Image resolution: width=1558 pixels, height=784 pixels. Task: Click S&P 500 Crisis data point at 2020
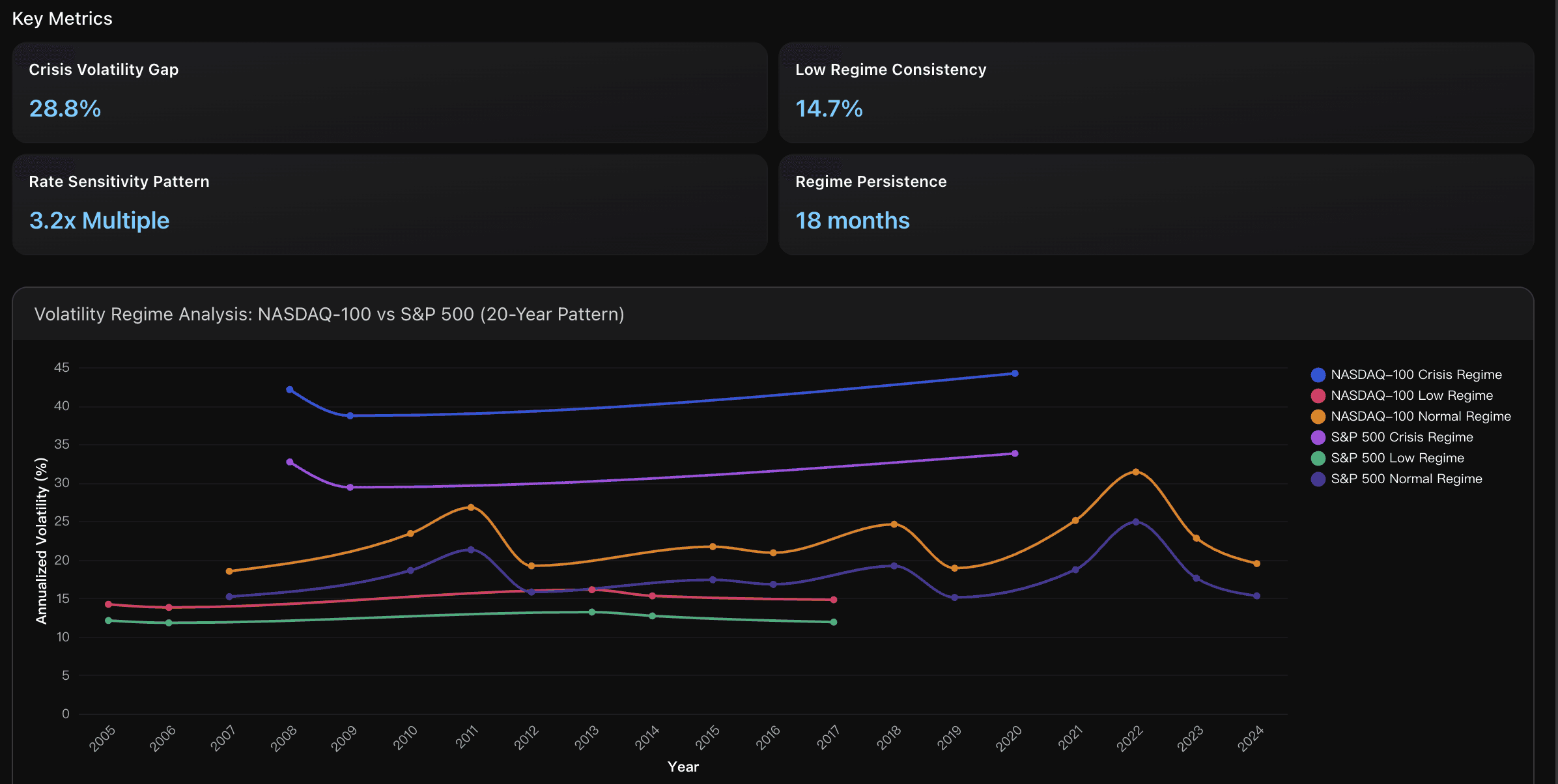[x=1015, y=453]
